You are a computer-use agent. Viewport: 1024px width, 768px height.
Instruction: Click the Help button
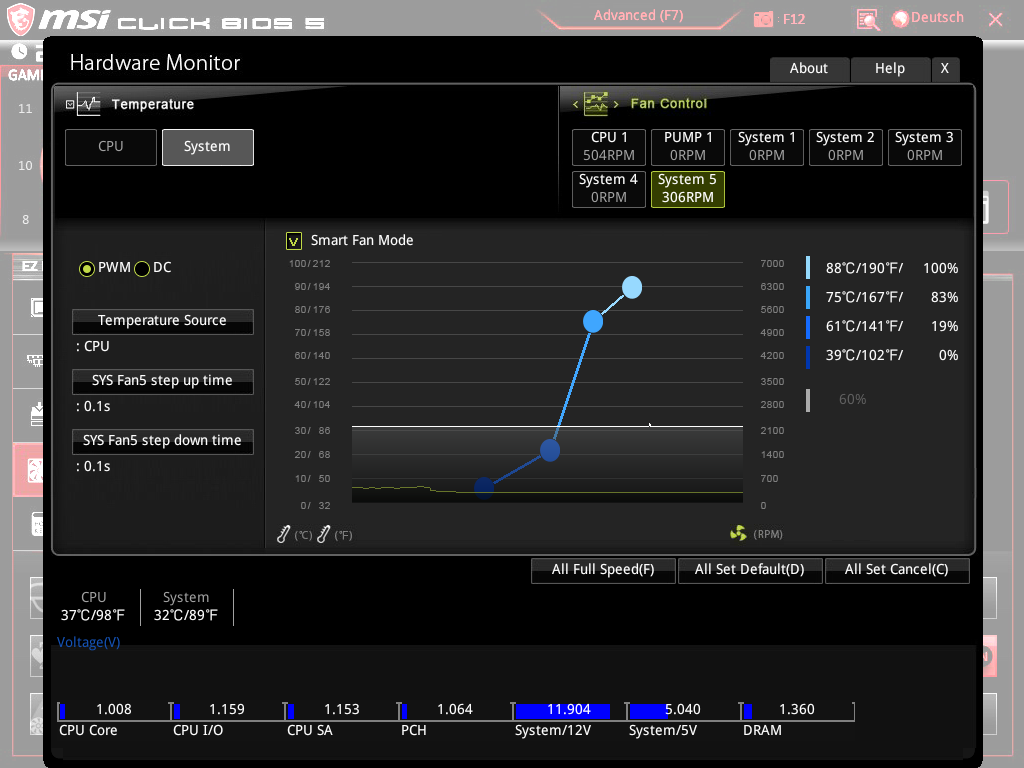coord(890,69)
